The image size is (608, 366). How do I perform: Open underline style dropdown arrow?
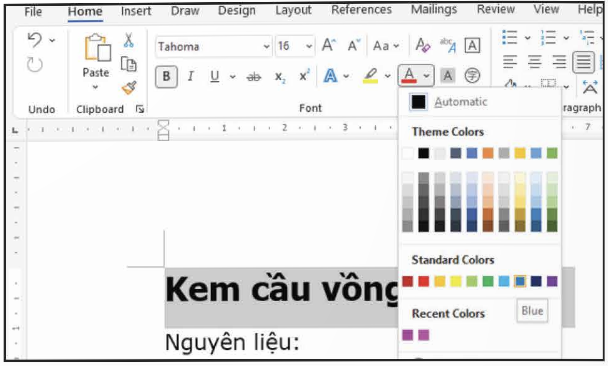pyautogui.click(x=232, y=76)
